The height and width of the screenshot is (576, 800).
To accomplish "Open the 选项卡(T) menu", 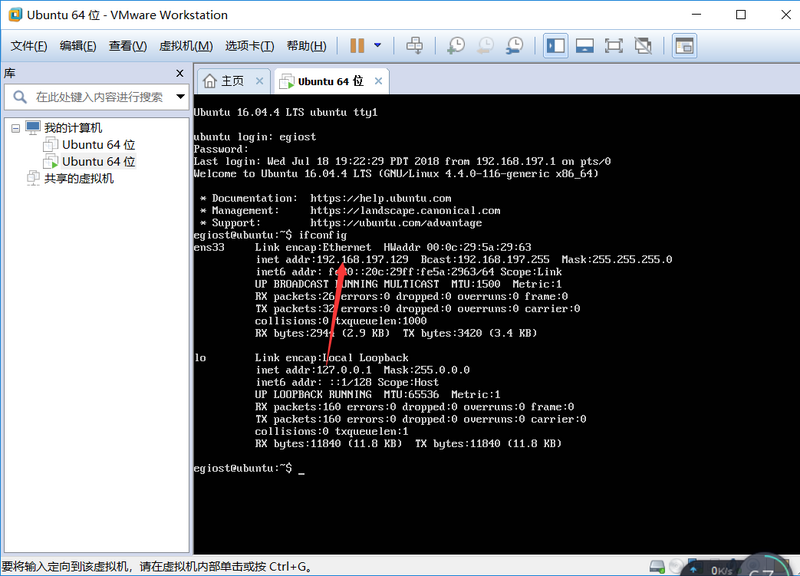I will coord(249,46).
